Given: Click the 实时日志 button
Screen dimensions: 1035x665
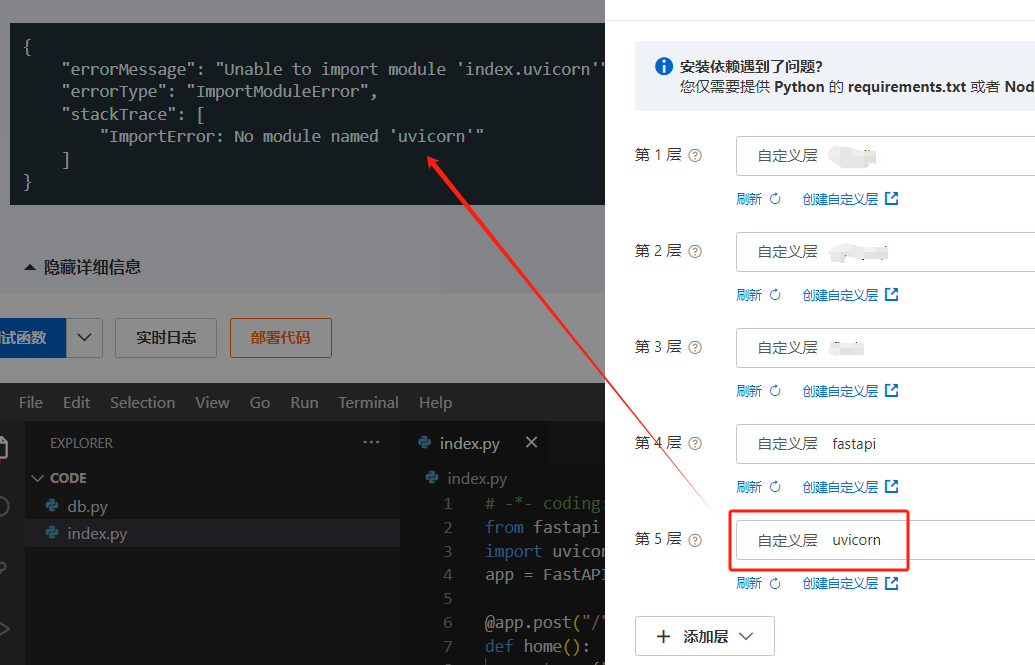Looking at the screenshot, I should pos(166,337).
